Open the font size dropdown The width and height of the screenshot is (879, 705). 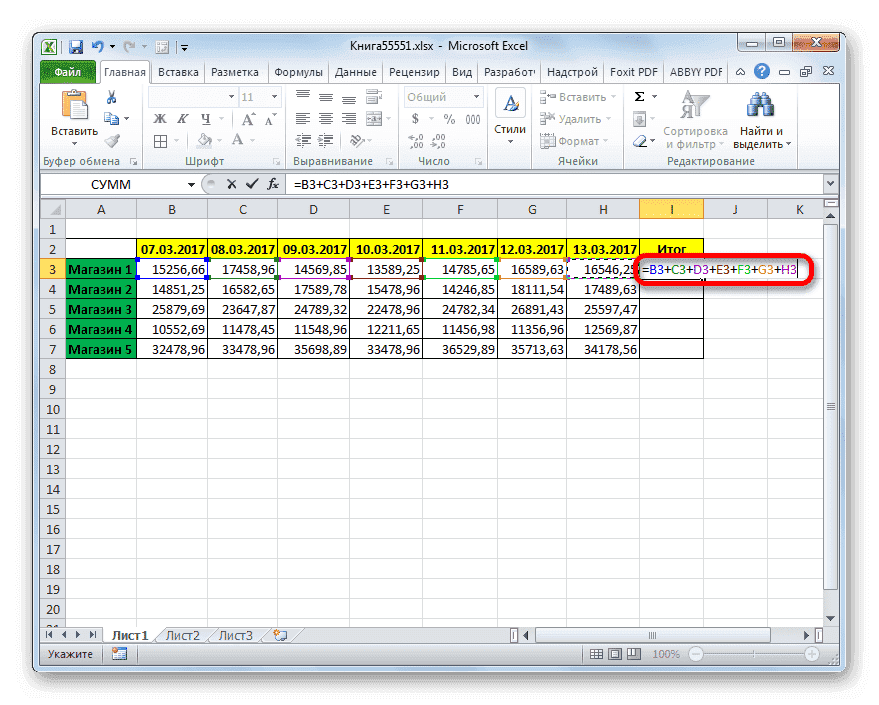[274, 97]
